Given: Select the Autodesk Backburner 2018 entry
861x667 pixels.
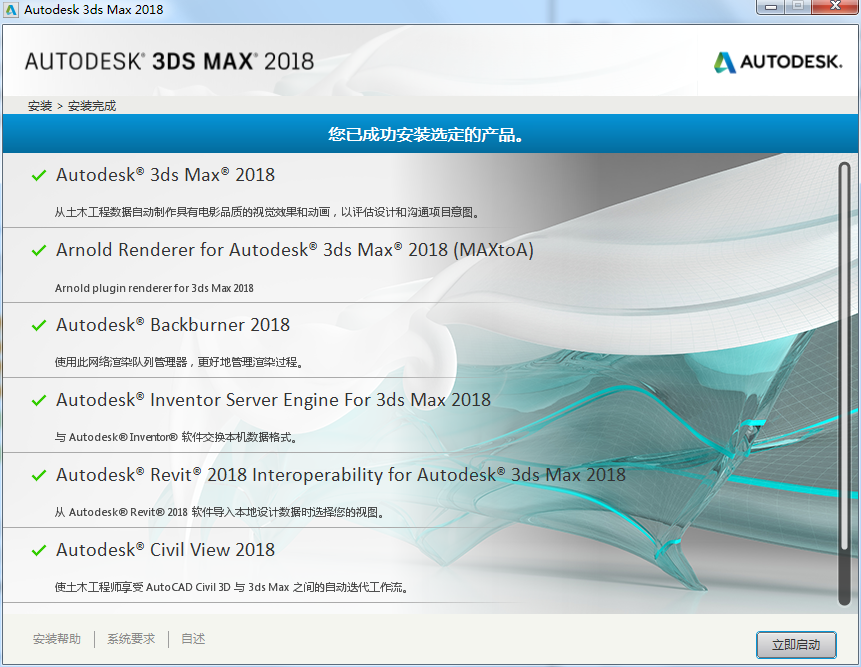Looking at the screenshot, I should click(x=174, y=325).
